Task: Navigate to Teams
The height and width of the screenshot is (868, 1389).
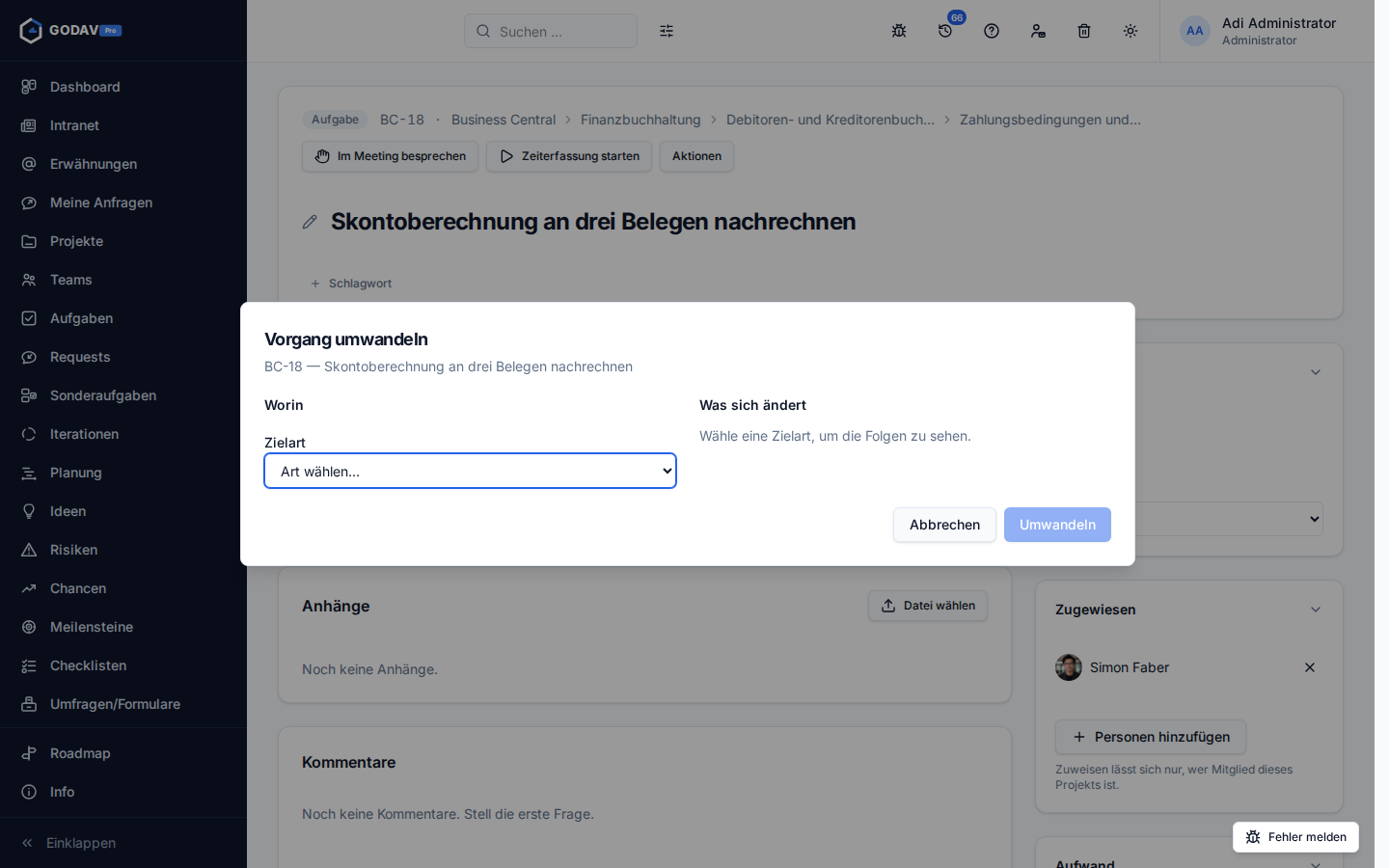Action: pyautogui.click(x=123, y=280)
